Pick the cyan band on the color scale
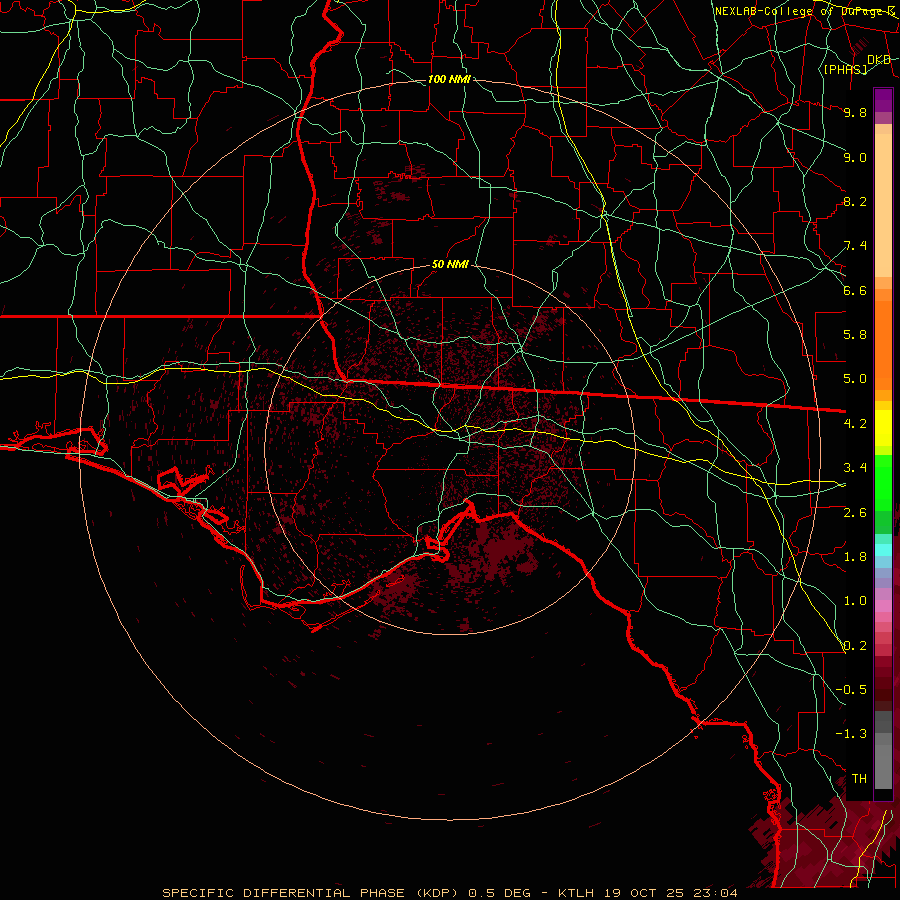Image resolution: width=900 pixels, height=900 pixels. pos(883,550)
